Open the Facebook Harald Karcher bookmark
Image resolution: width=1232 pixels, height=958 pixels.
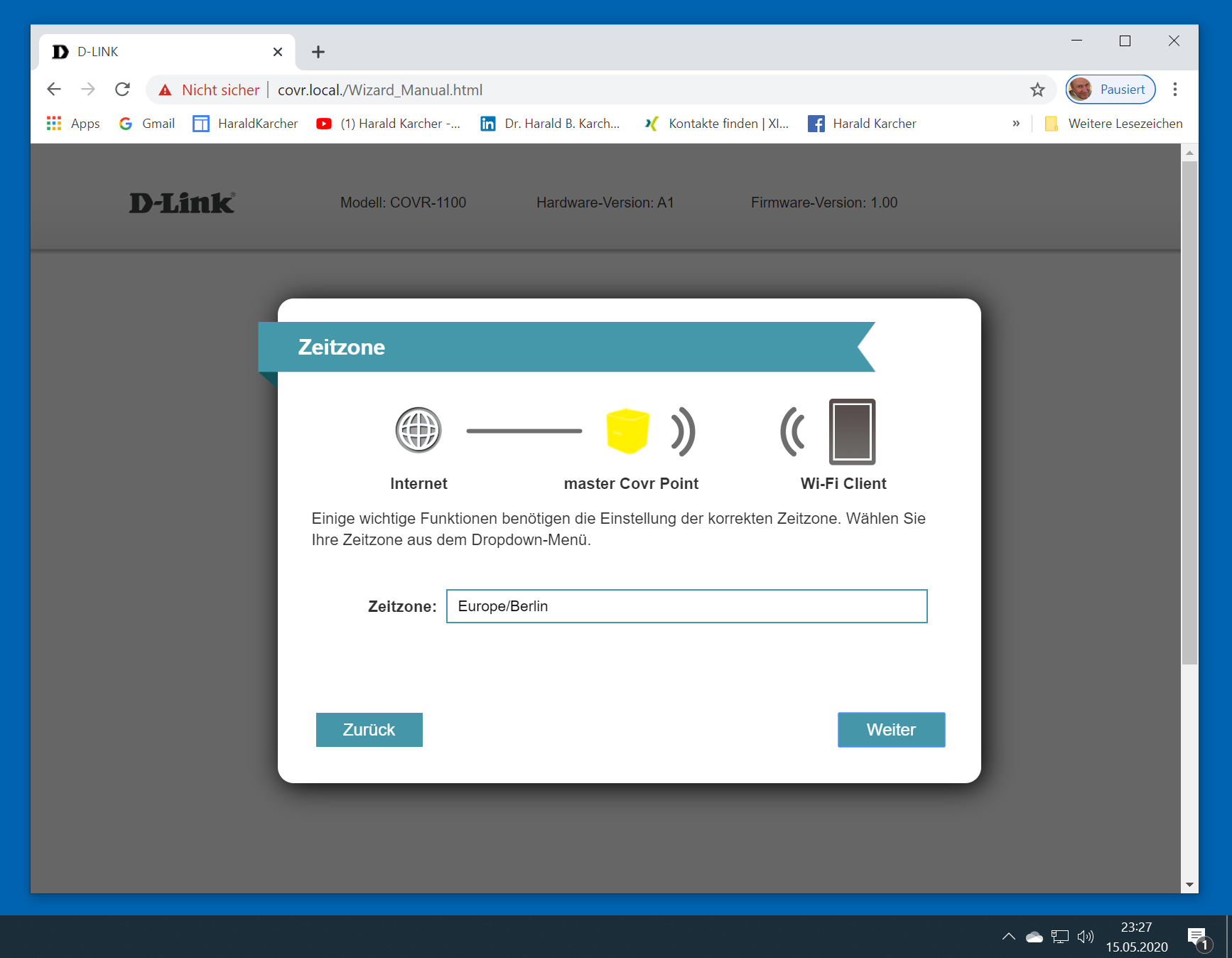click(x=863, y=124)
